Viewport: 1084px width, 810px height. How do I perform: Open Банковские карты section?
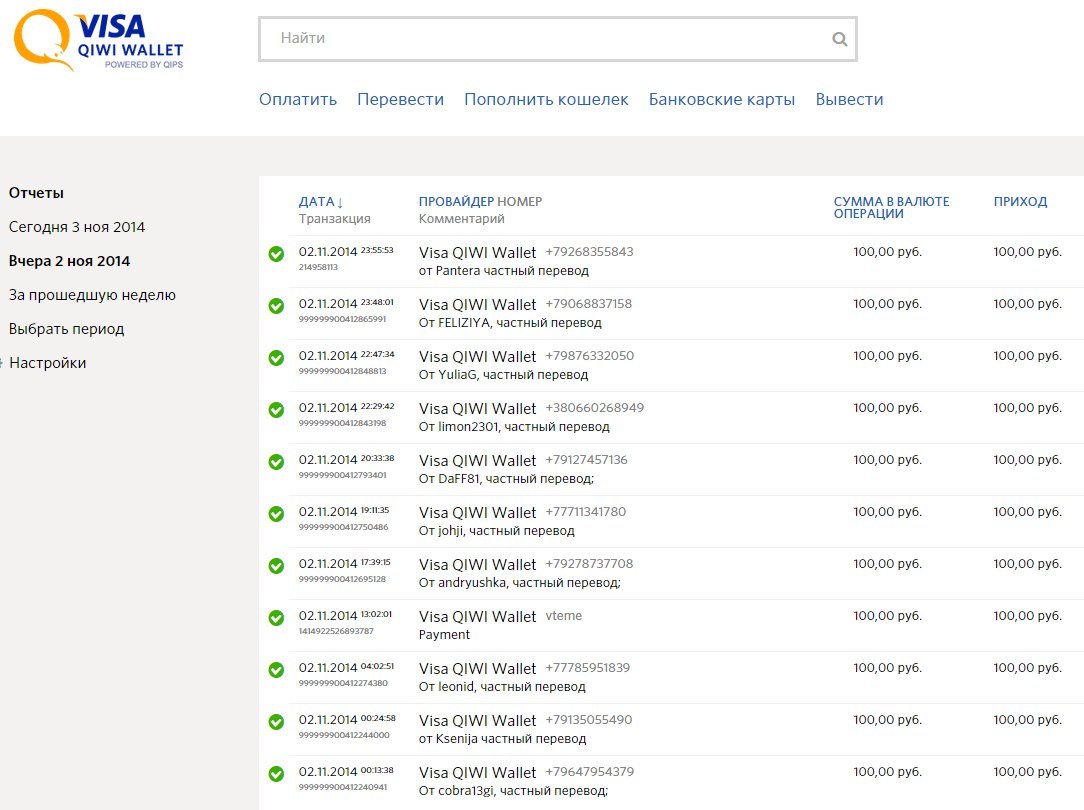coord(721,100)
